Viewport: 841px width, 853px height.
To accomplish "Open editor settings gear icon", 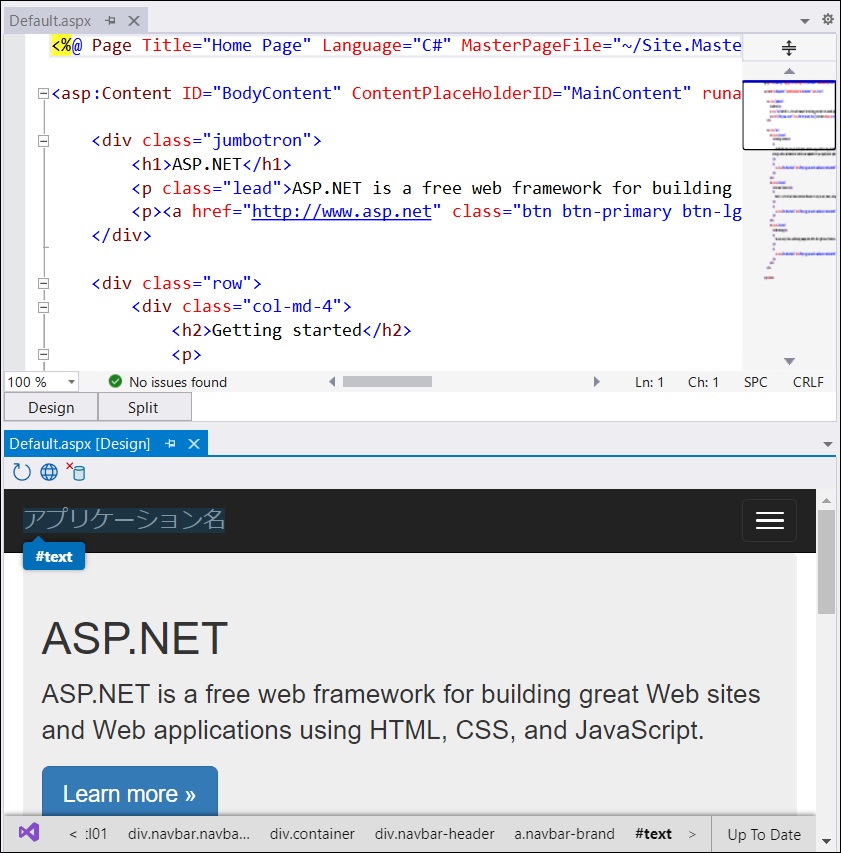I will pyautogui.click(x=827, y=19).
